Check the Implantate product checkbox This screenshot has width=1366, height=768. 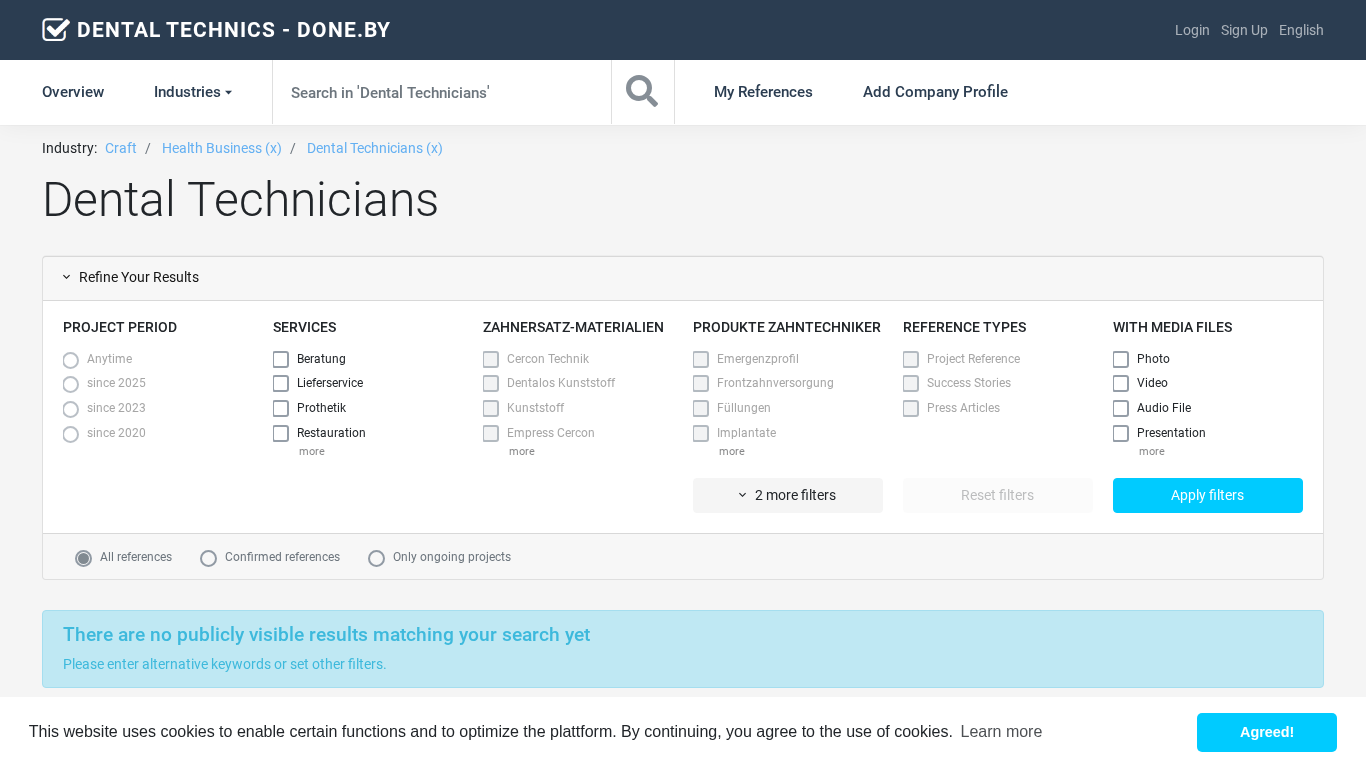(701, 433)
